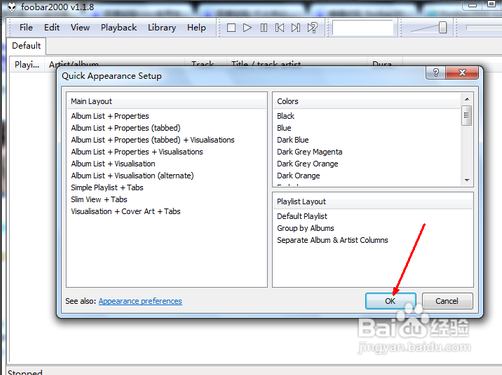This screenshot has height=375, width=502.
Task: Click up arrow of Colors scrollbar
Action: pyautogui.click(x=467, y=99)
